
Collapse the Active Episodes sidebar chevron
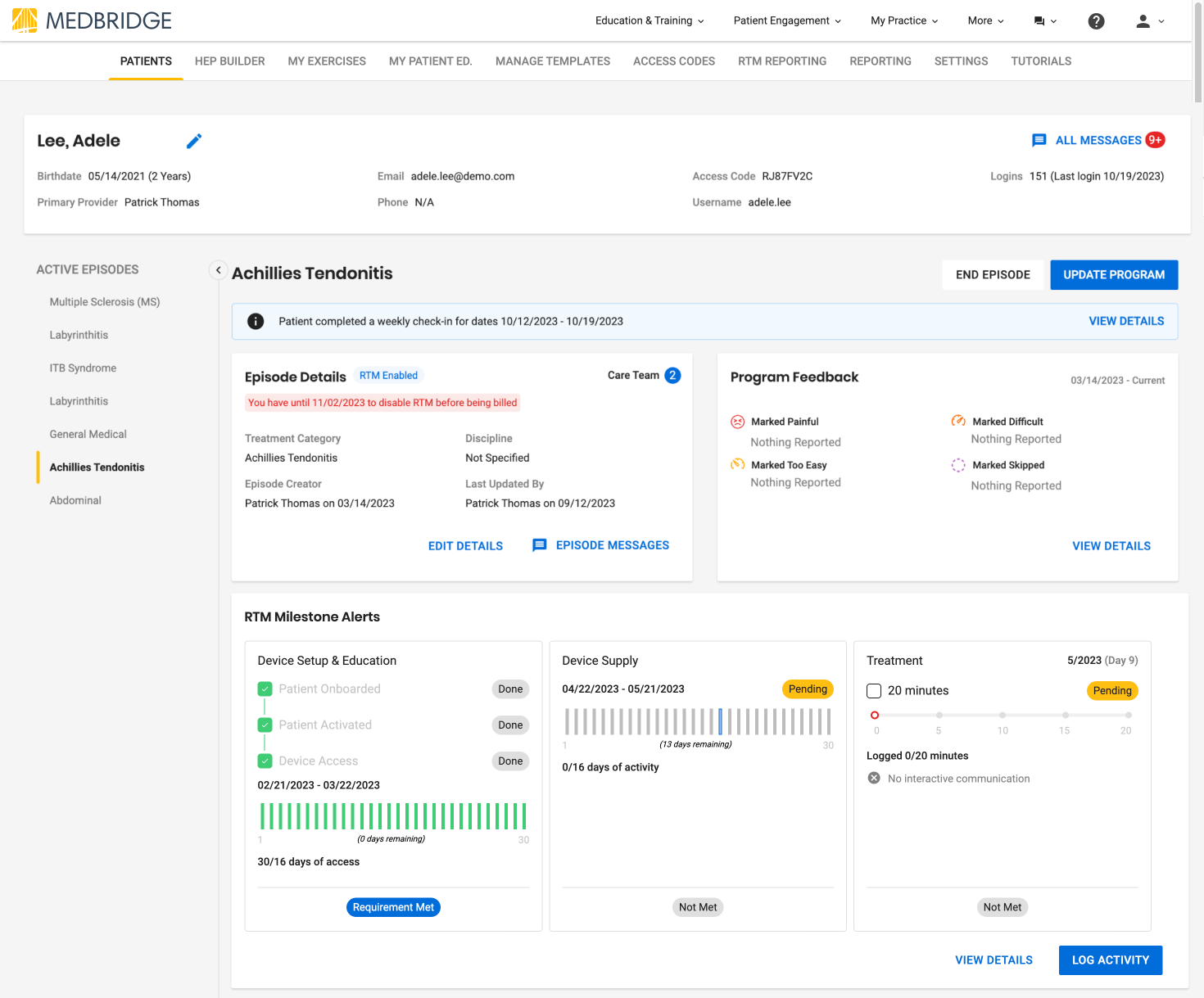tap(218, 269)
